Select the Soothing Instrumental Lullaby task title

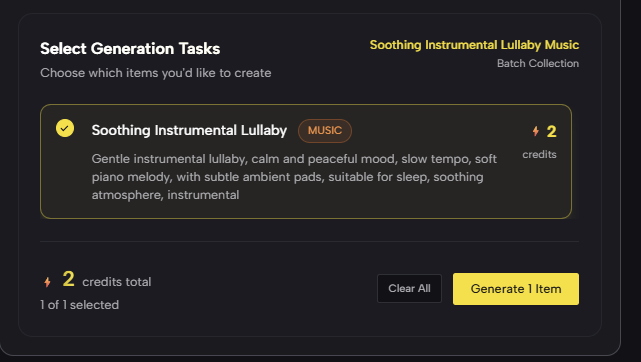coord(189,130)
